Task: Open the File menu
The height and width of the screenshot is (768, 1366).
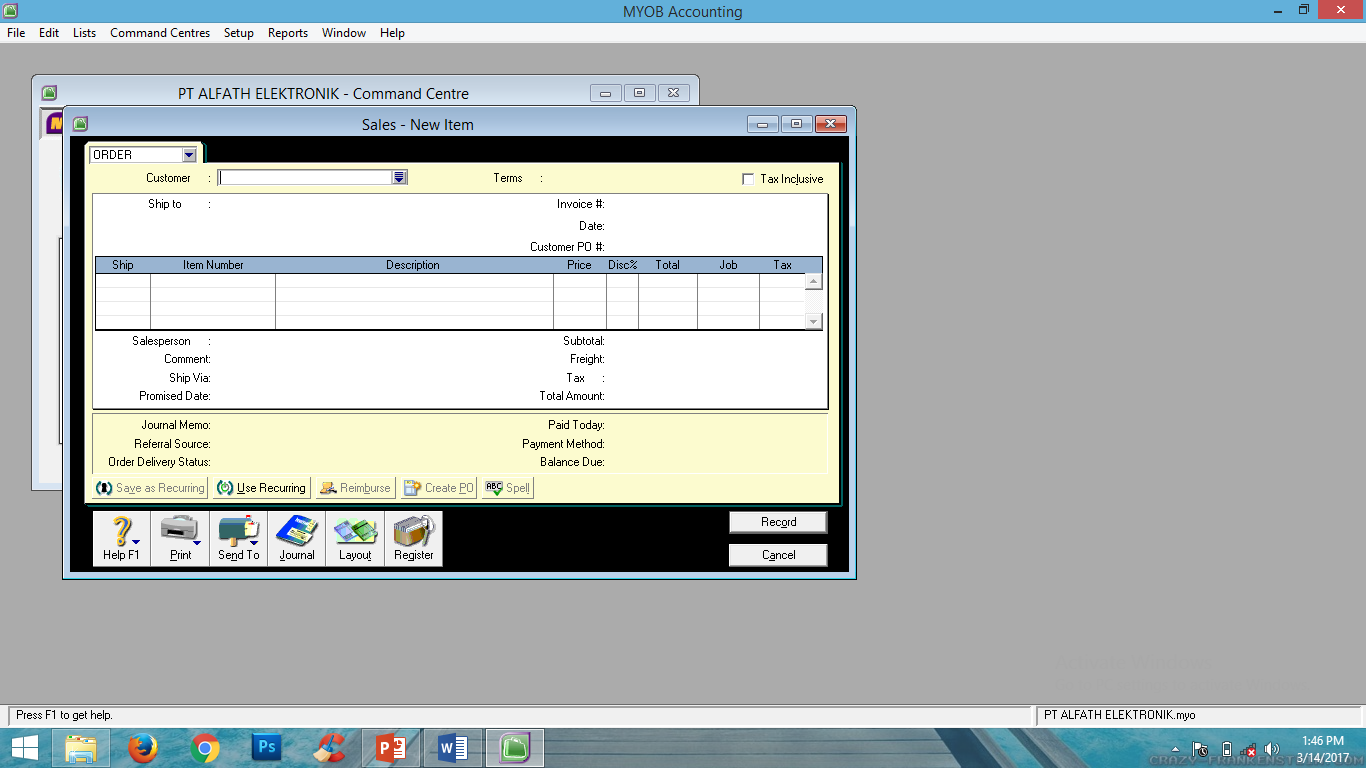Action: (x=16, y=33)
